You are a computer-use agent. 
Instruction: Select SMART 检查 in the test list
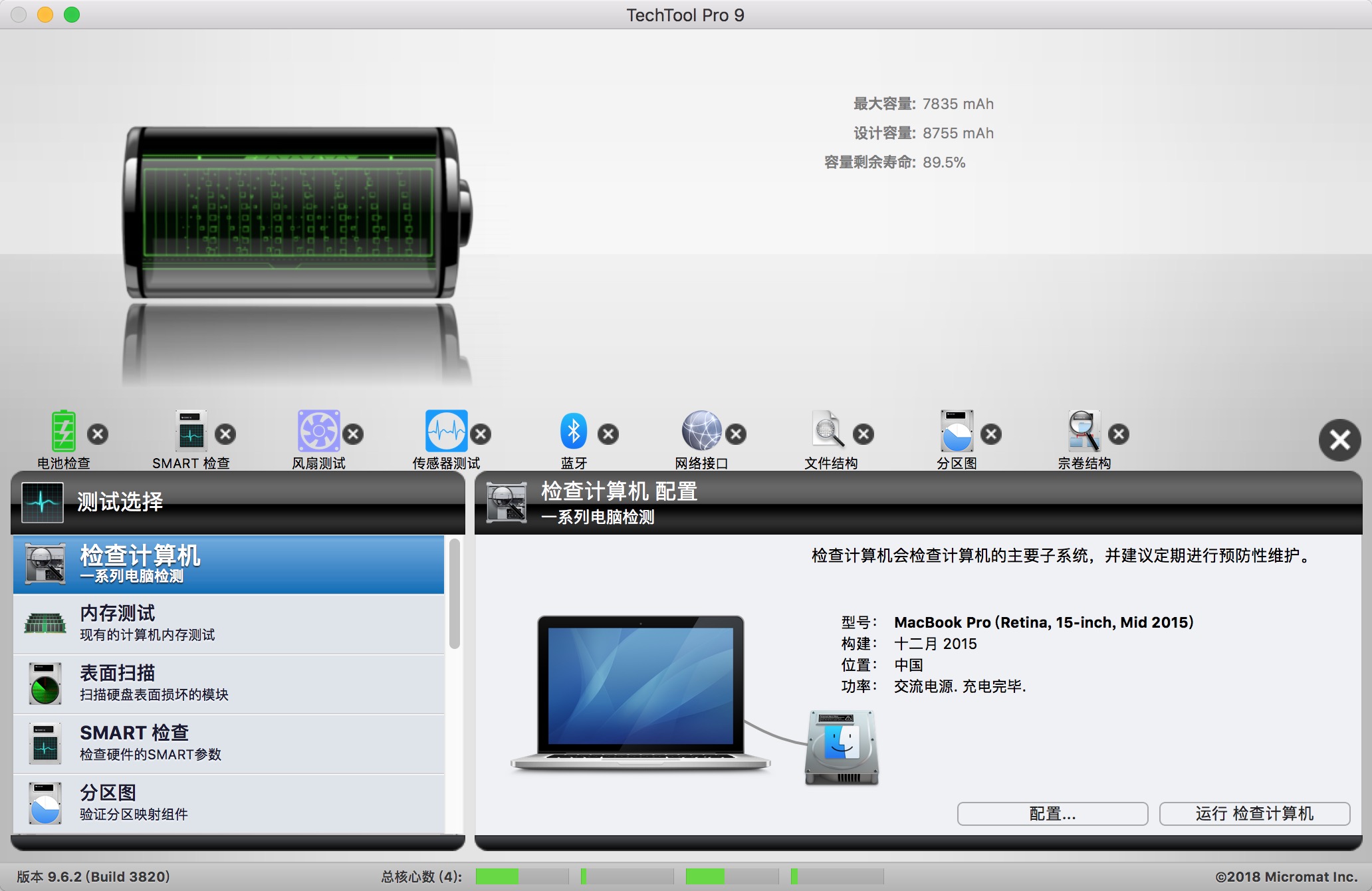click(229, 743)
